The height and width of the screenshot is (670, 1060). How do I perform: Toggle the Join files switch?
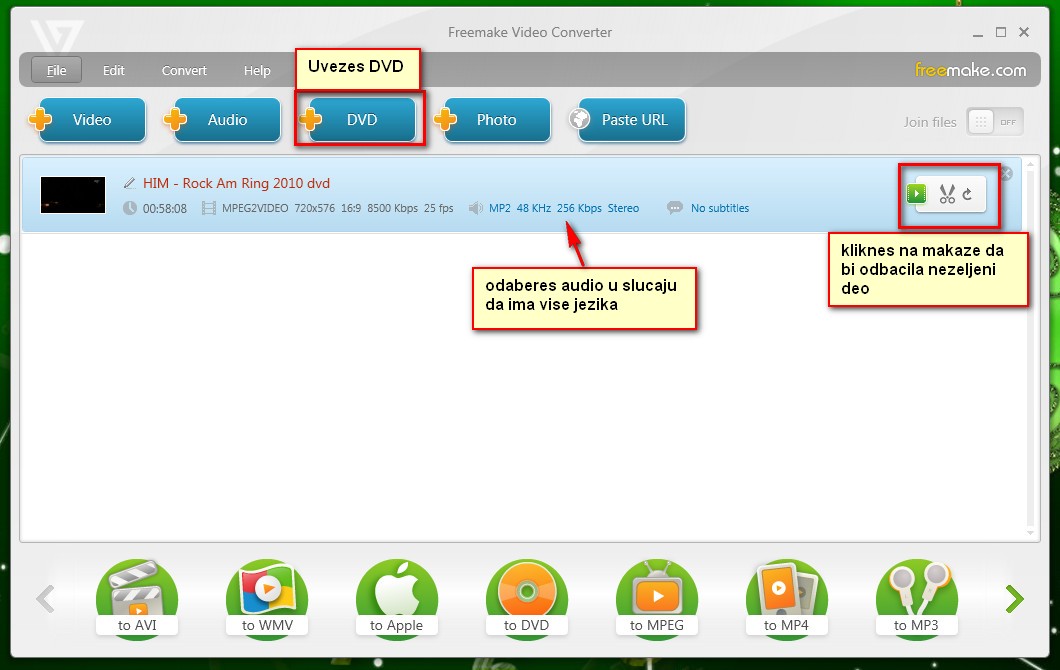[994, 122]
